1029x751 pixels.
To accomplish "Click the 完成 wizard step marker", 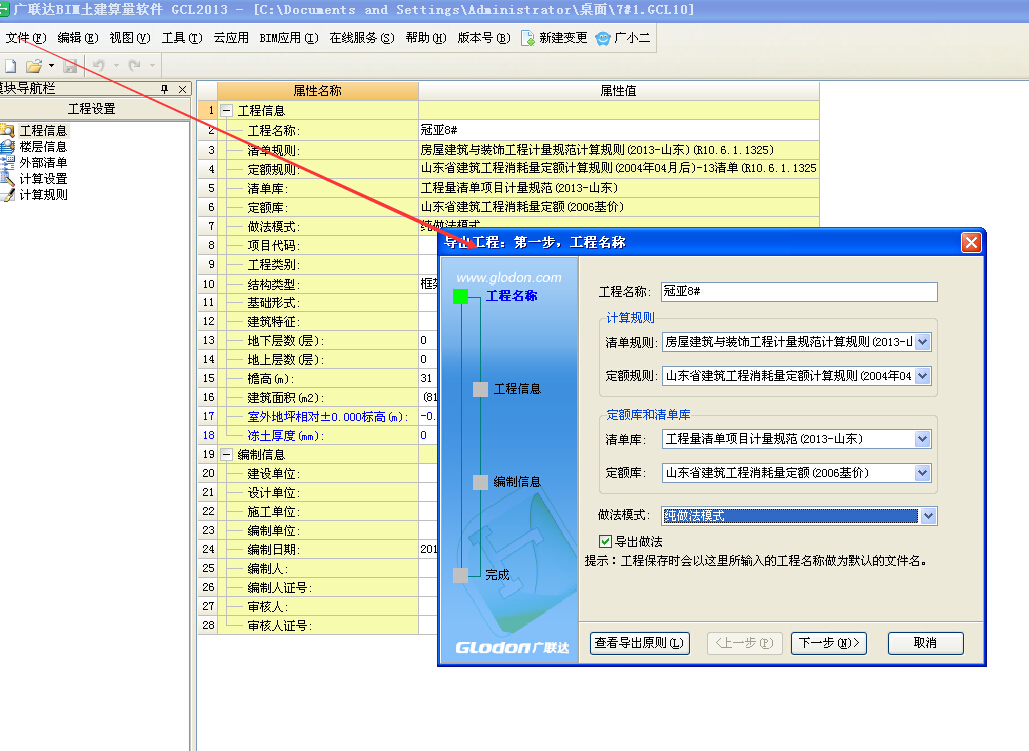I will 461,576.
